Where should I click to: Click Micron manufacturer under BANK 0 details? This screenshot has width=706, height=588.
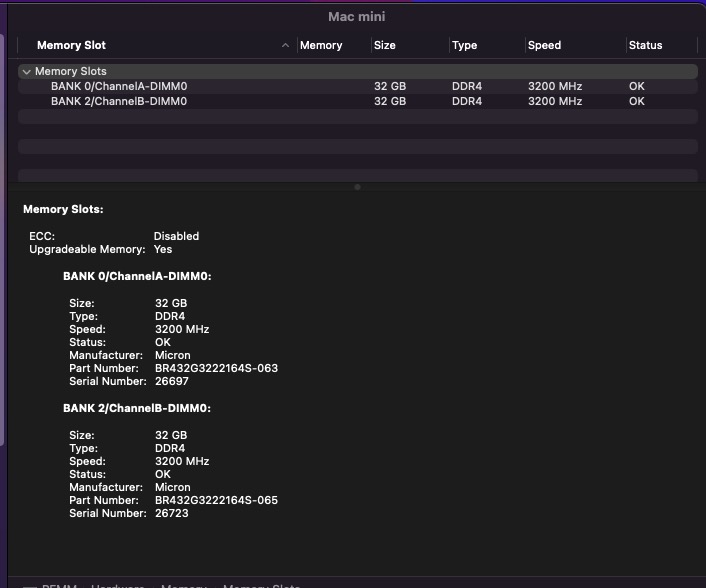pyautogui.click(x=172, y=355)
